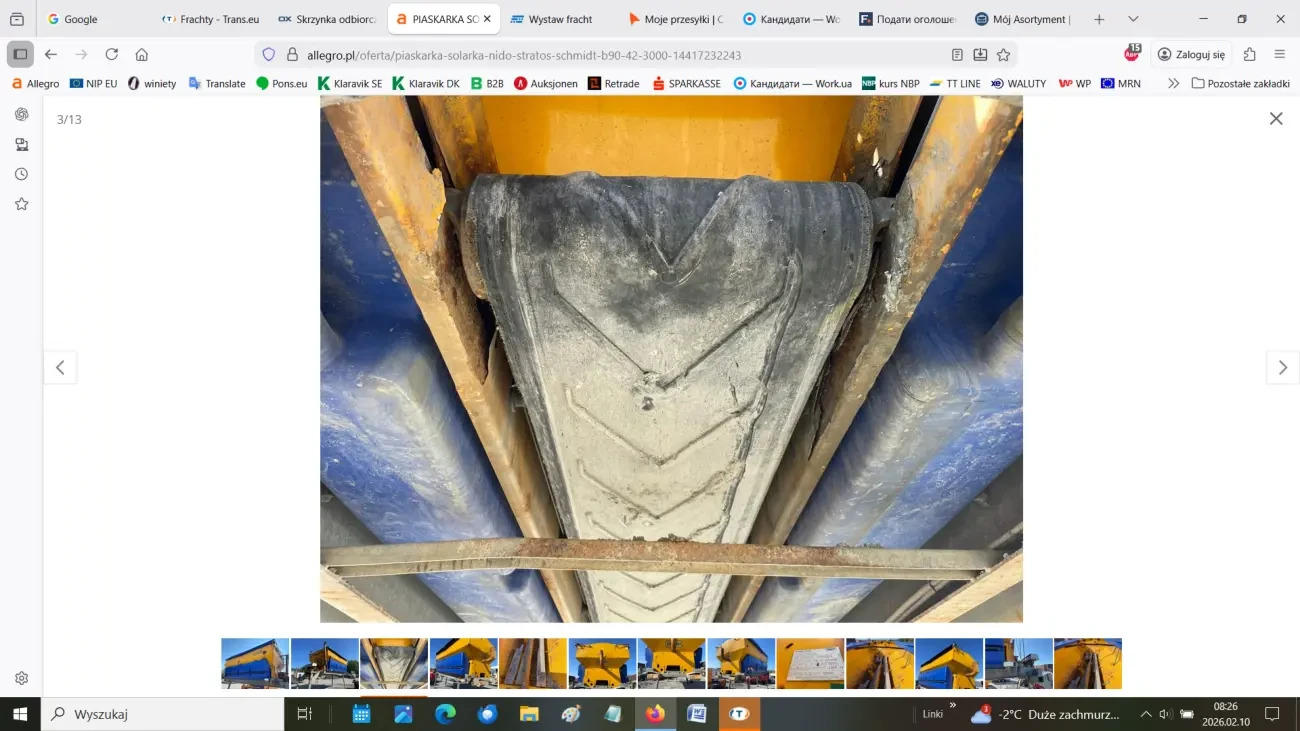
Task: Open the Klaravik SE bookmark
Action: click(x=350, y=84)
